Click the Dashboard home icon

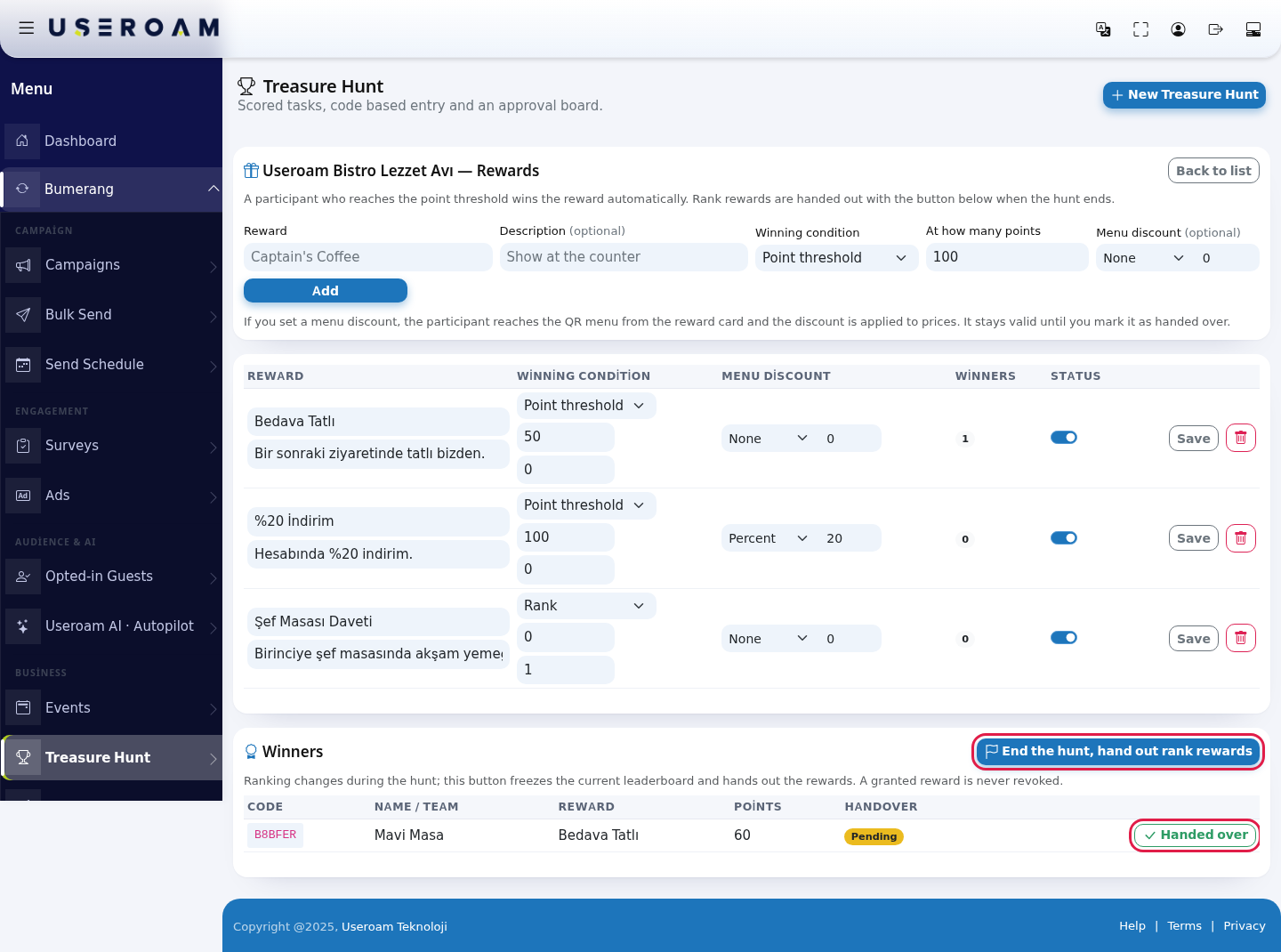click(22, 141)
